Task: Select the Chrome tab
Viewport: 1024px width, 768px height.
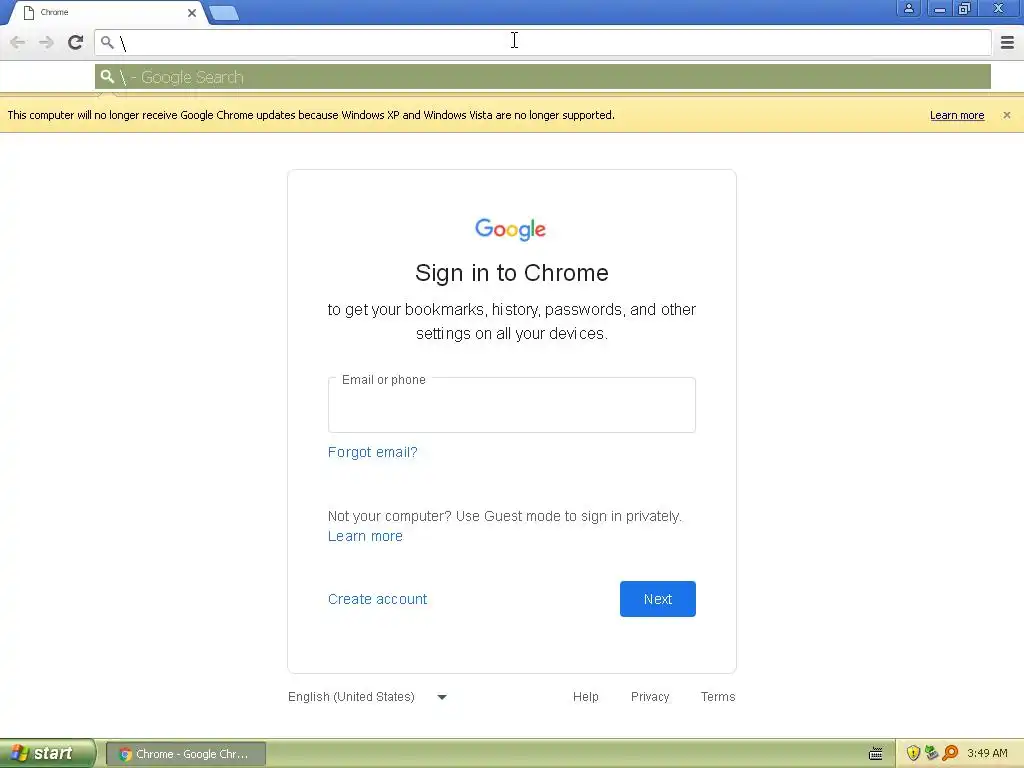Action: (108, 12)
